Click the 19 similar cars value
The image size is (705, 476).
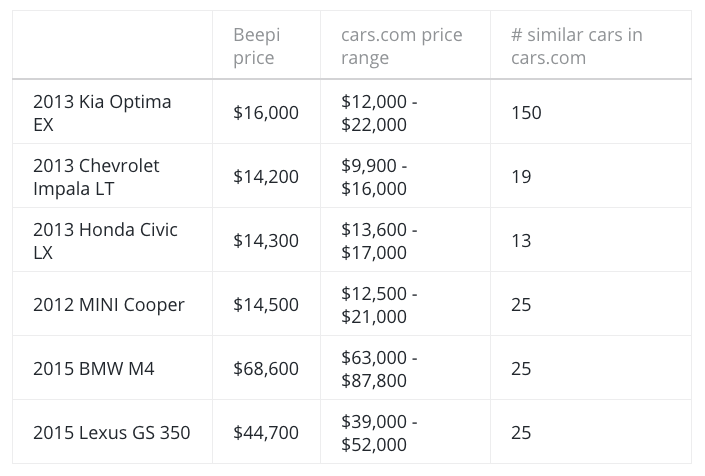click(x=521, y=177)
